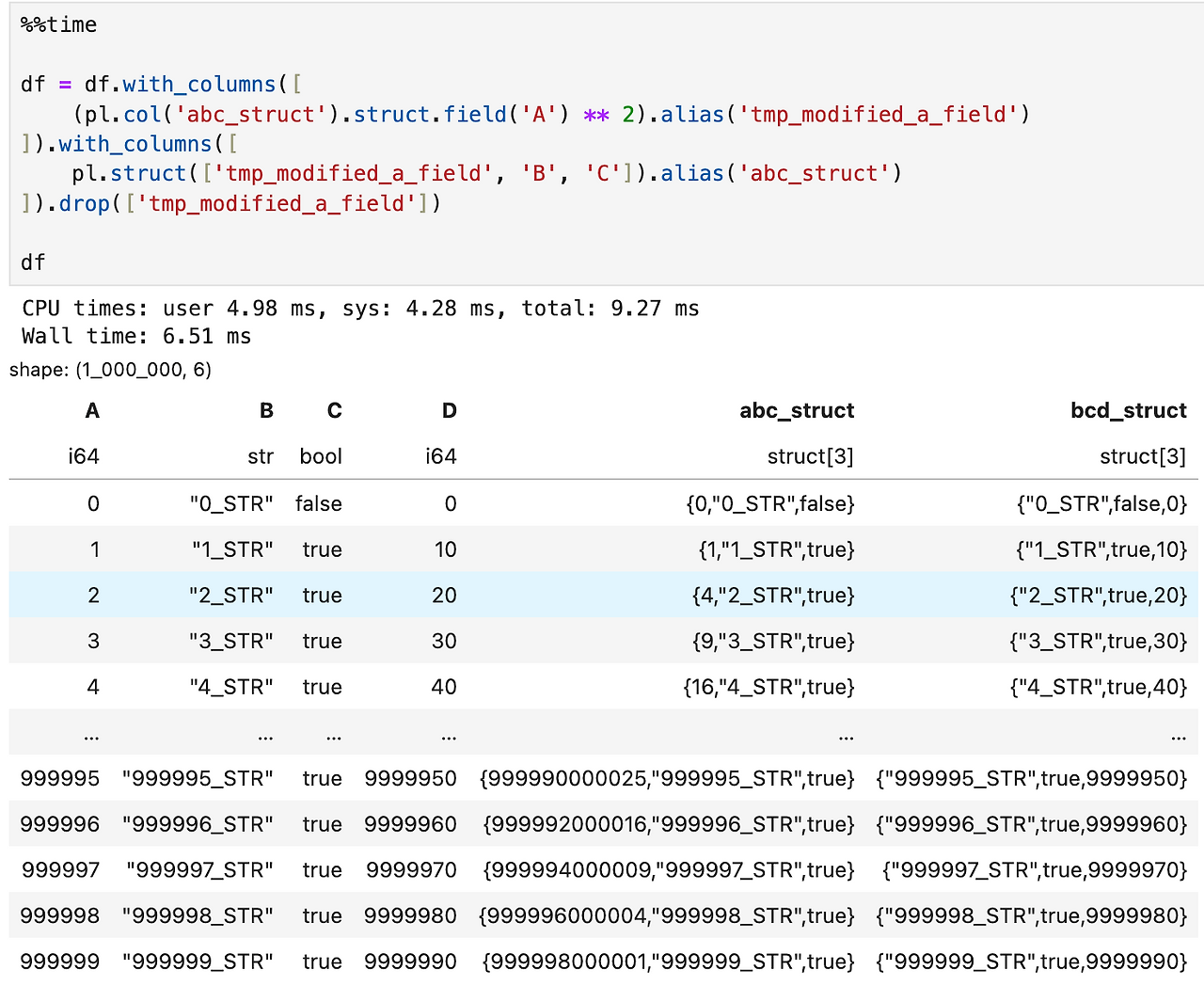The image size is (1204, 986).
Task: Click the {16,"4_STR",true} struct cell
Action: [x=768, y=687]
